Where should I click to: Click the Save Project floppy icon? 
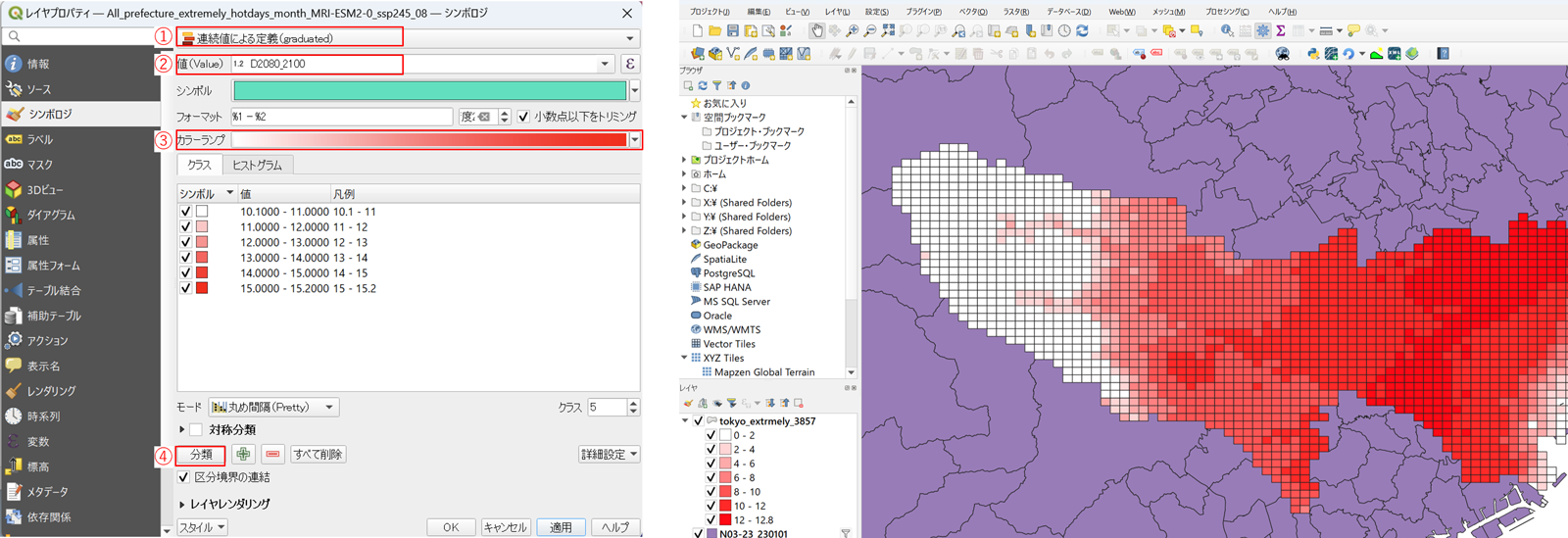point(732,31)
